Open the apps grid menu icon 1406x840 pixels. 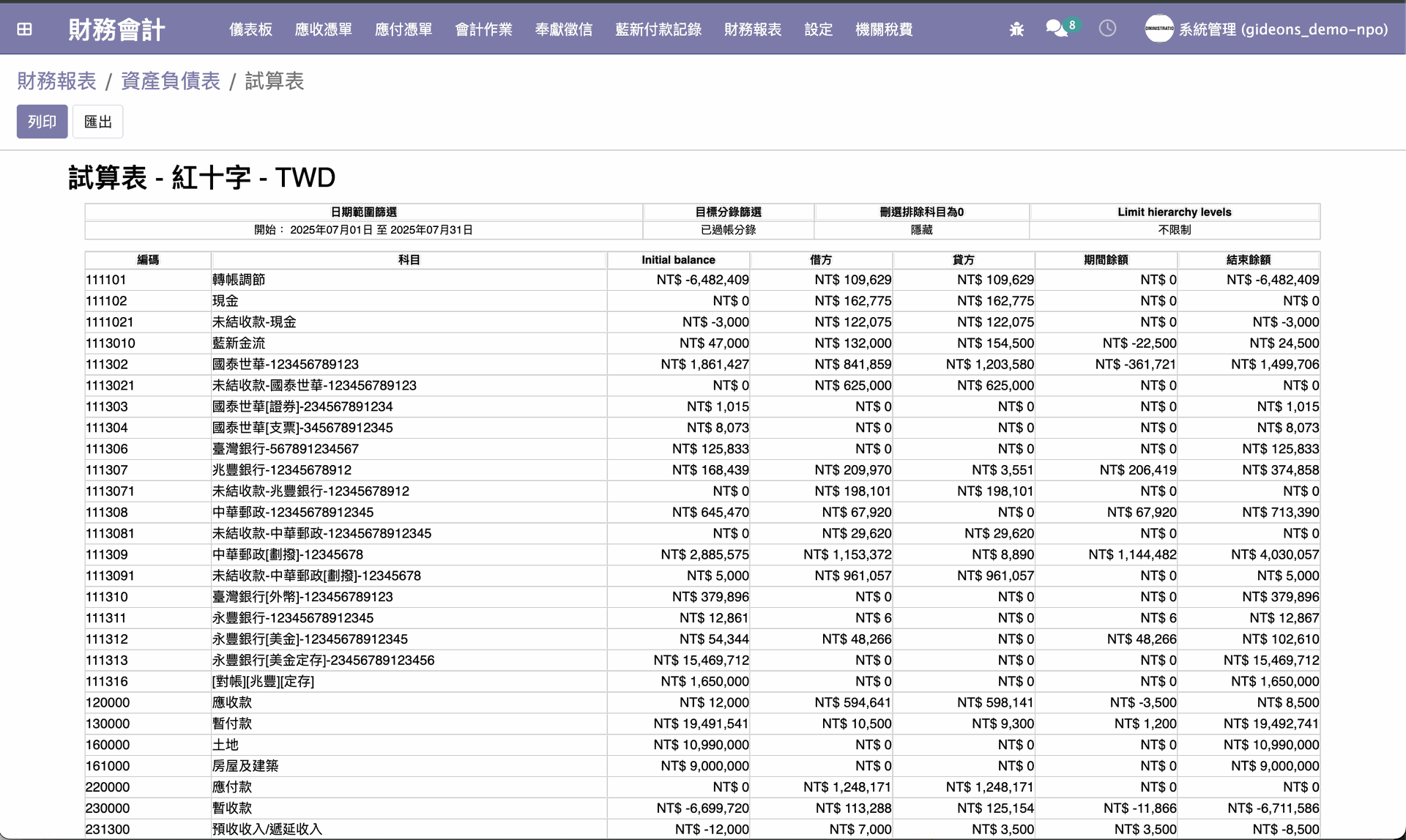point(24,29)
